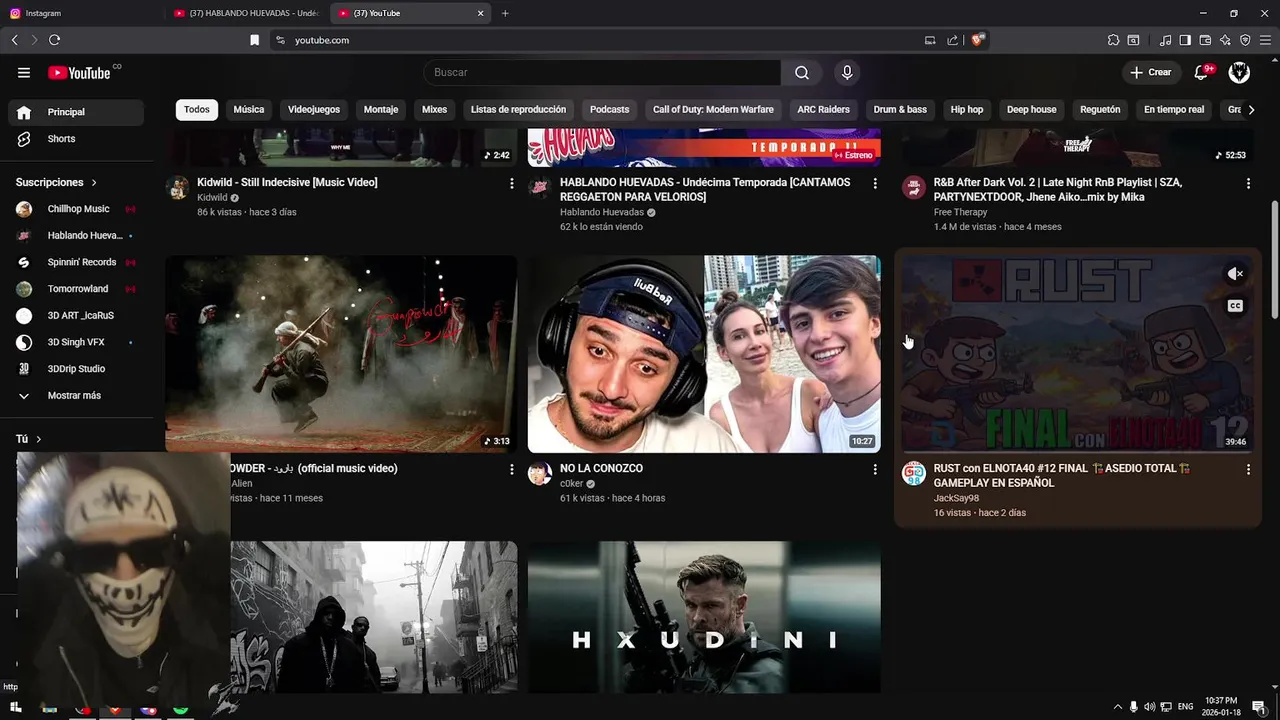
Task: Open the media control music note icon
Action: click(1165, 40)
